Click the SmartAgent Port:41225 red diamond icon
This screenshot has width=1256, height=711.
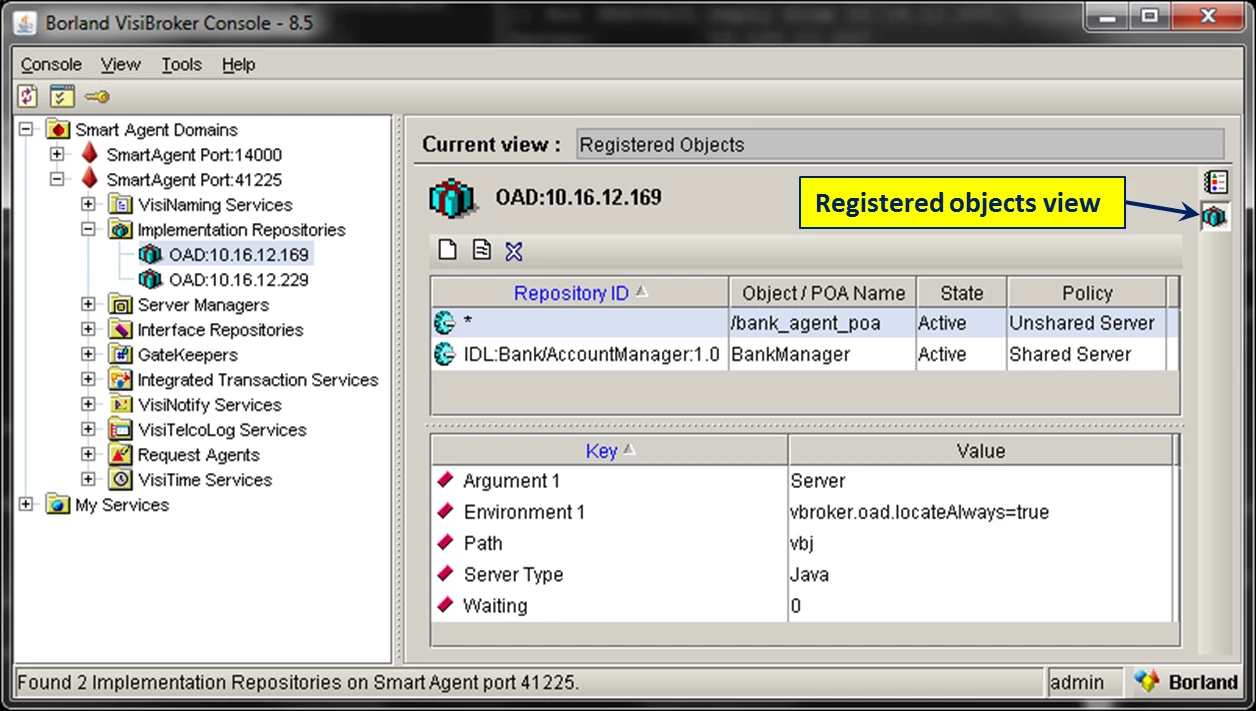(90, 179)
